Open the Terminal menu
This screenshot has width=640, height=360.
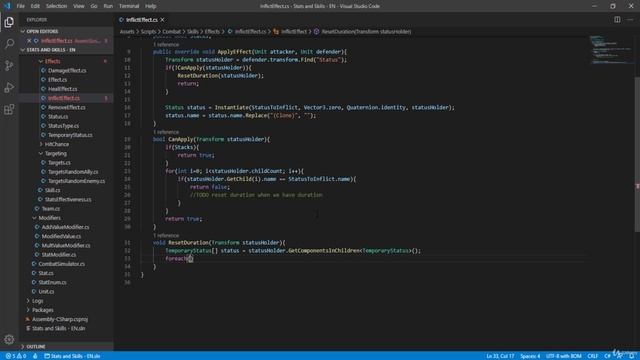click(x=129, y=6)
